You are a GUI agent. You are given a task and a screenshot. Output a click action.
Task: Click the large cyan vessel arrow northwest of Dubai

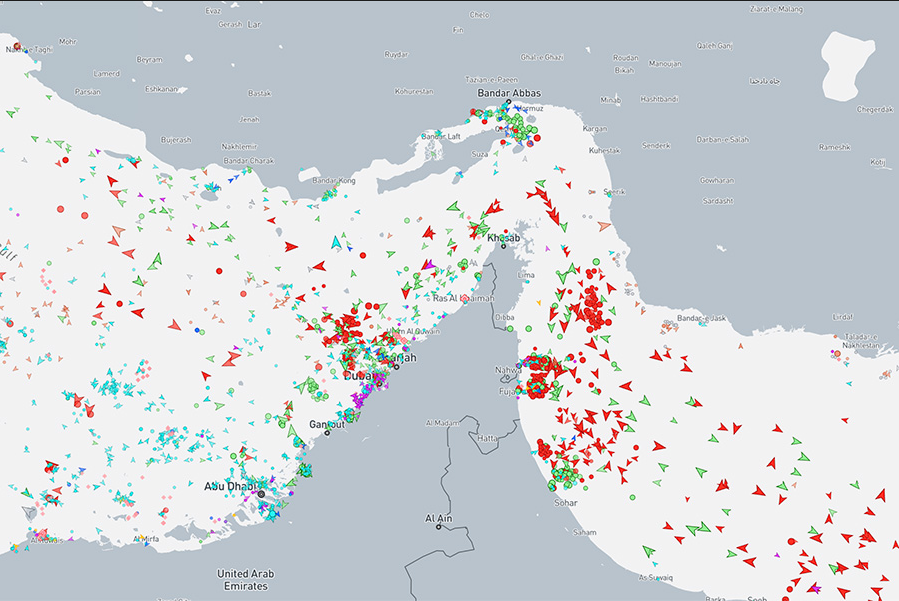click(x=337, y=242)
